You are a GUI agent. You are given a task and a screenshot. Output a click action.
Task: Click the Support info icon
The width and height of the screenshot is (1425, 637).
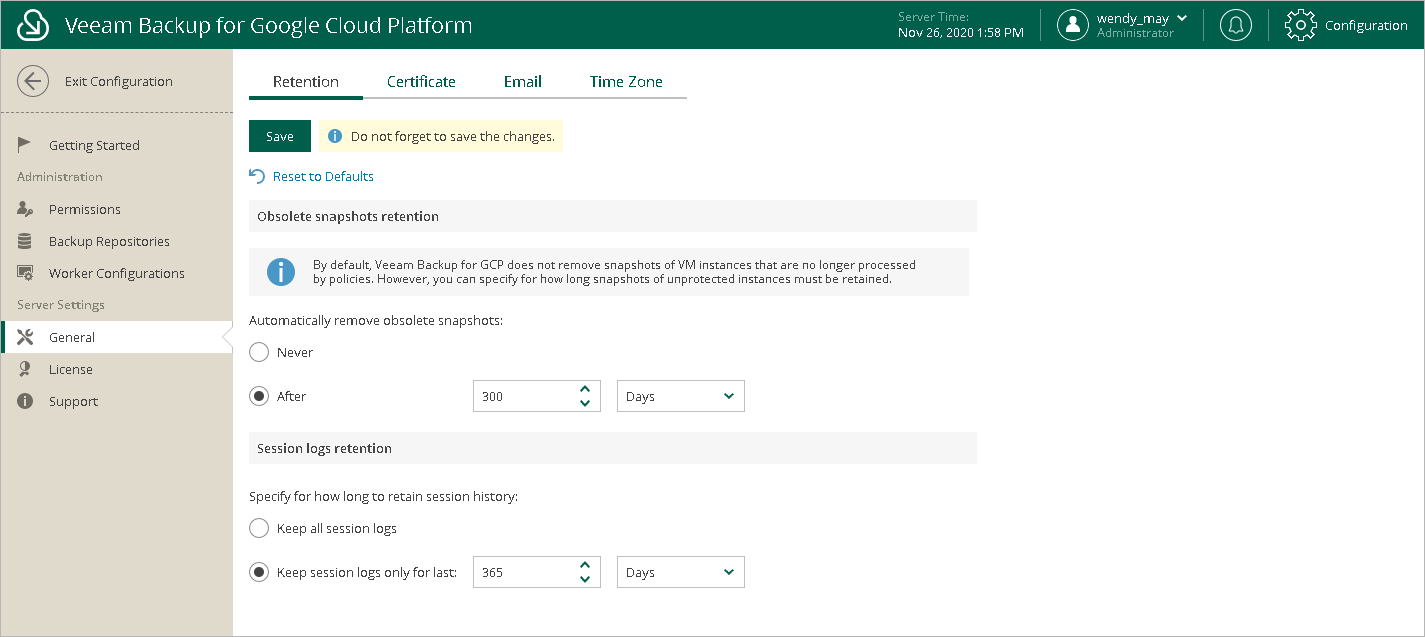[x=25, y=401]
